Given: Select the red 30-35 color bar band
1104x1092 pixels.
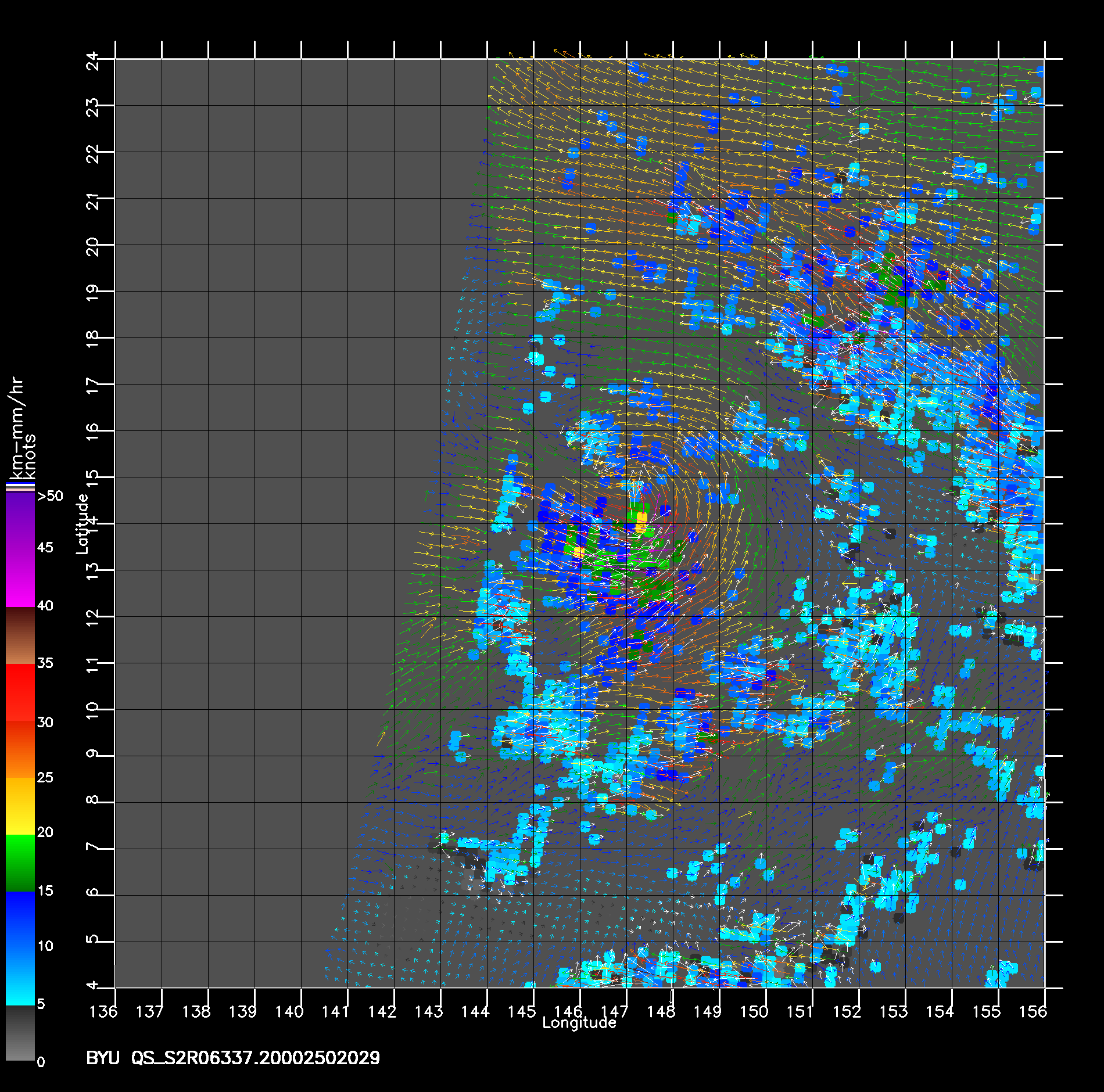Looking at the screenshot, I should point(20,692).
